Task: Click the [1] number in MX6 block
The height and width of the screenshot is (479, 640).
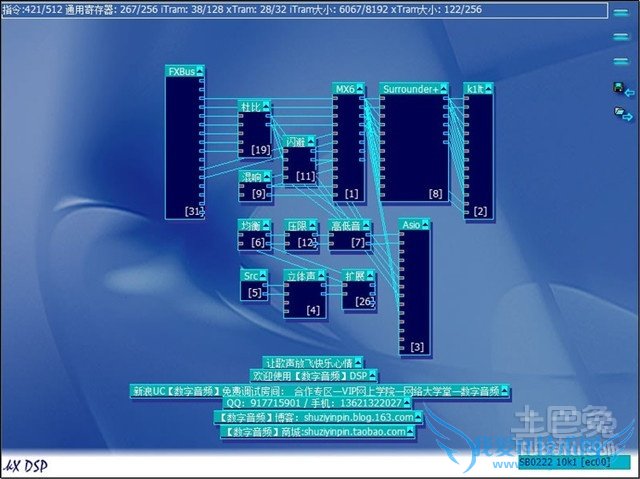Action: tap(351, 194)
